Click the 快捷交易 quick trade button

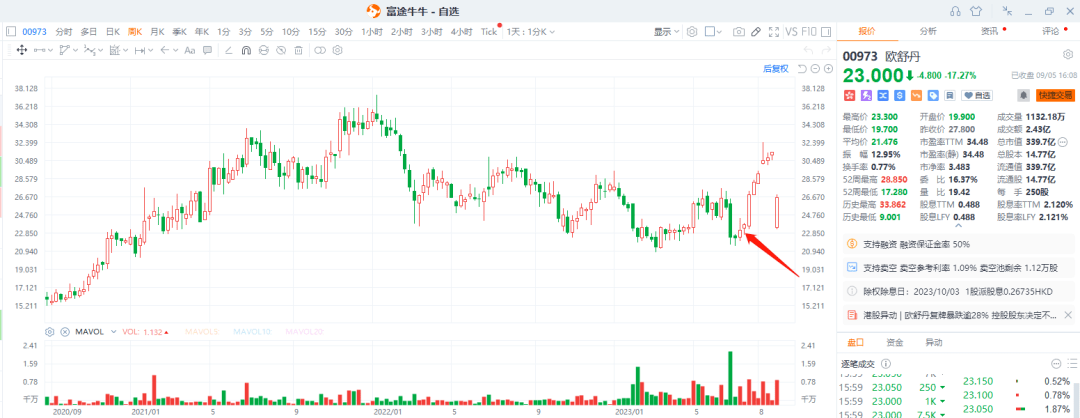(x=1055, y=95)
